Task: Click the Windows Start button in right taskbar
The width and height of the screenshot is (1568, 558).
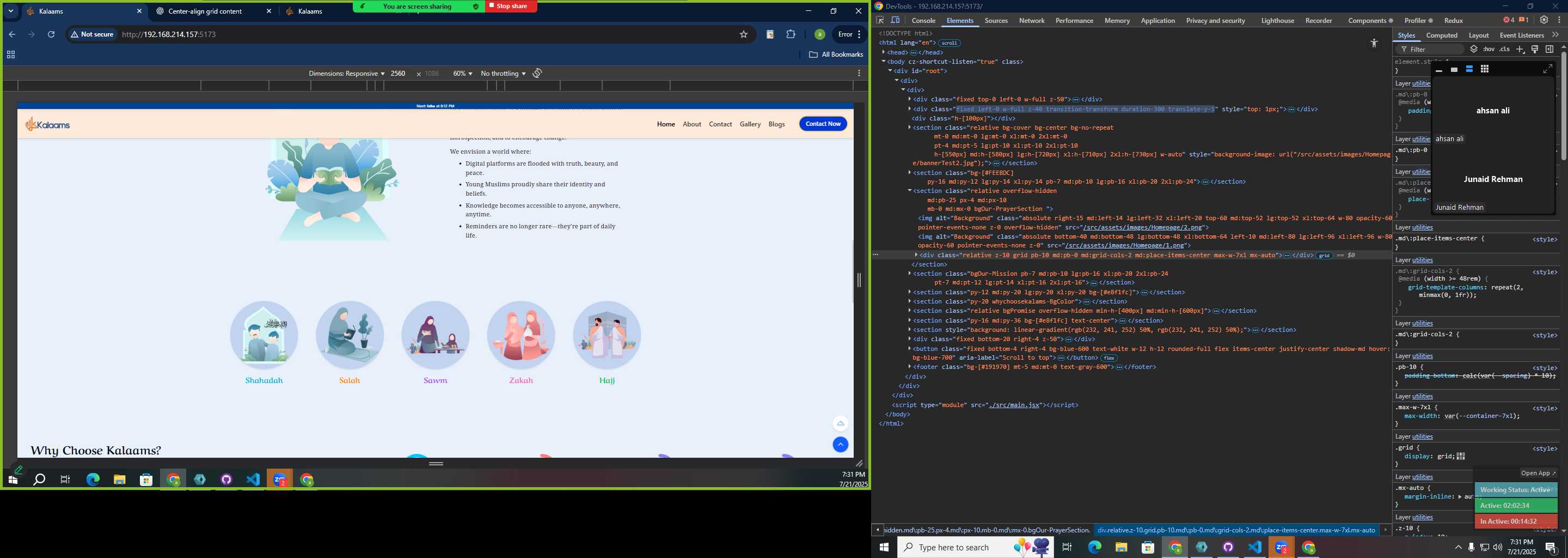Action: pos(884,547)
